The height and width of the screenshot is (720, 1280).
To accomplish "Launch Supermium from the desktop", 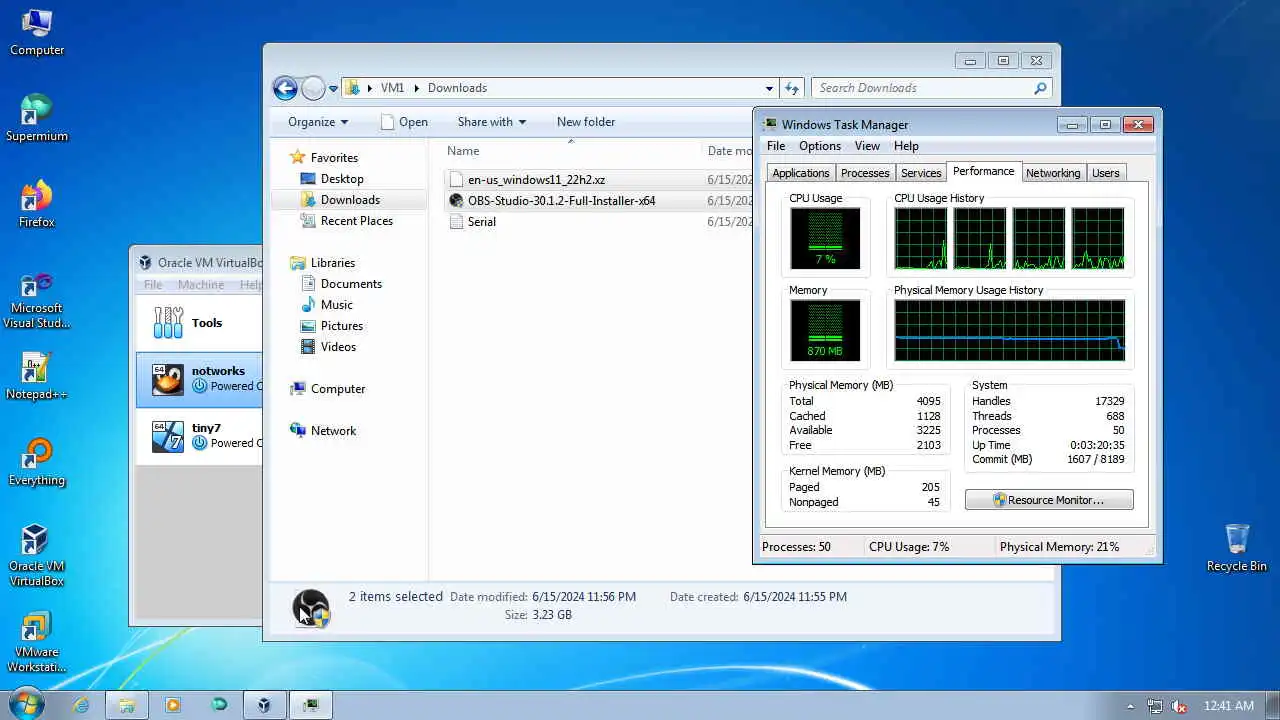I will coord(37,118).
